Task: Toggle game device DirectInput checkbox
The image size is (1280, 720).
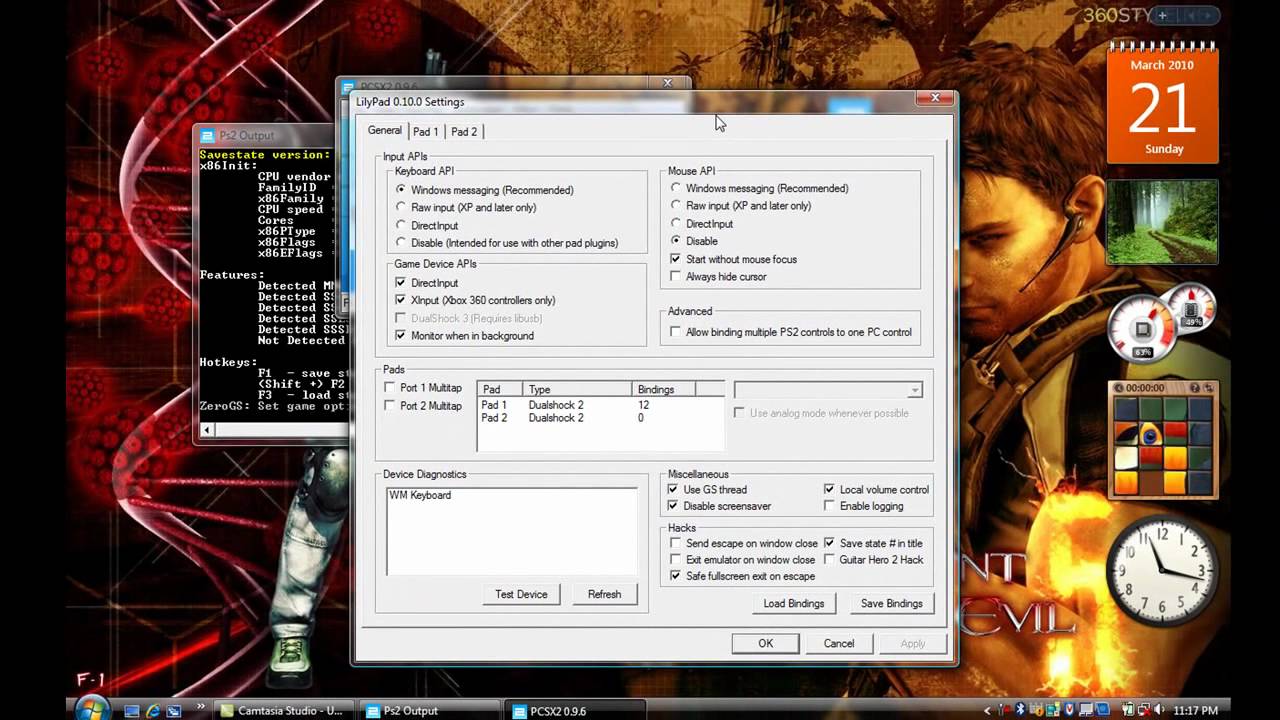Action: 426,283
